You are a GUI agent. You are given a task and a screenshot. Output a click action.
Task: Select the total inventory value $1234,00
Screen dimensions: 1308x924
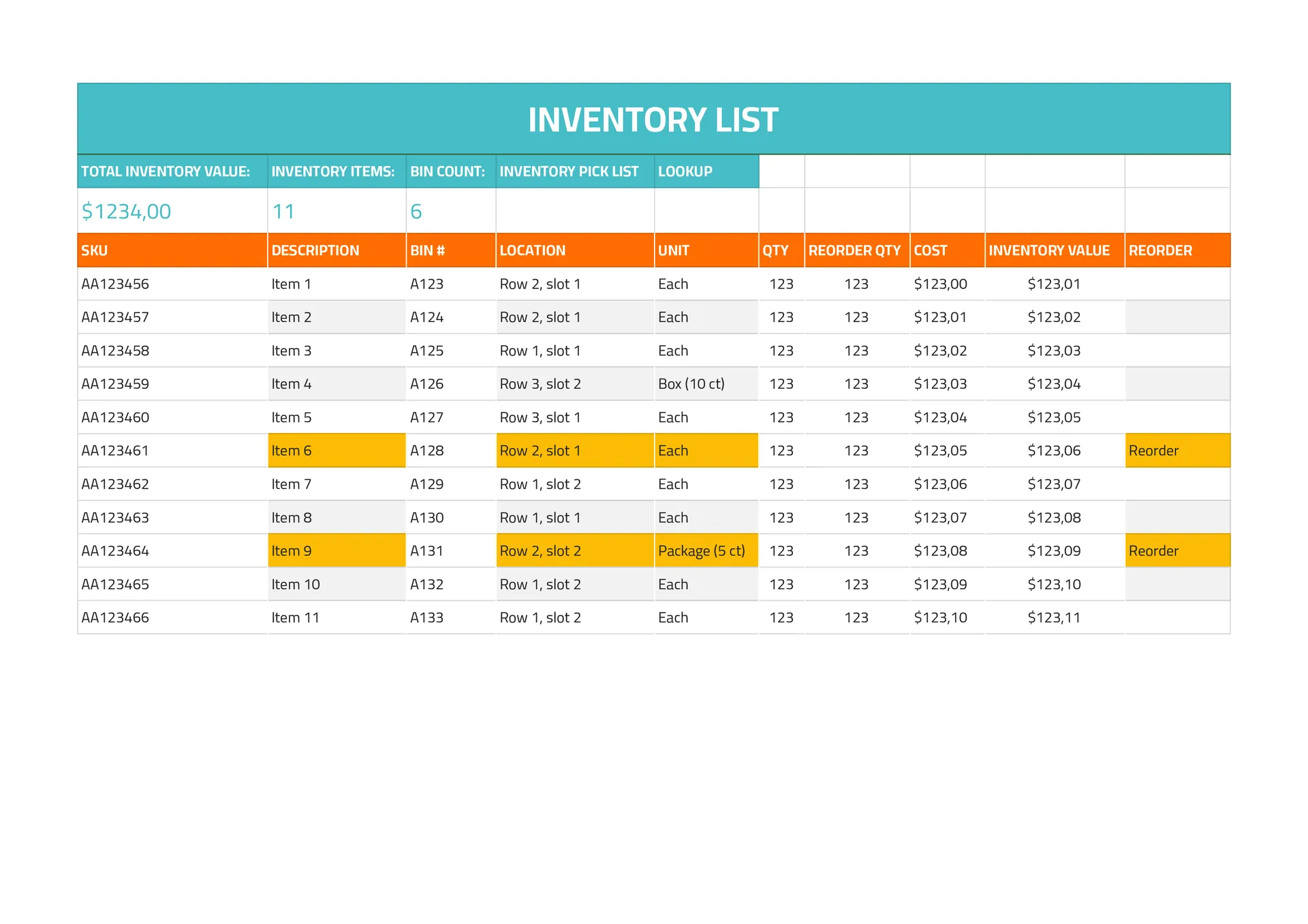[x=126, y=212]
